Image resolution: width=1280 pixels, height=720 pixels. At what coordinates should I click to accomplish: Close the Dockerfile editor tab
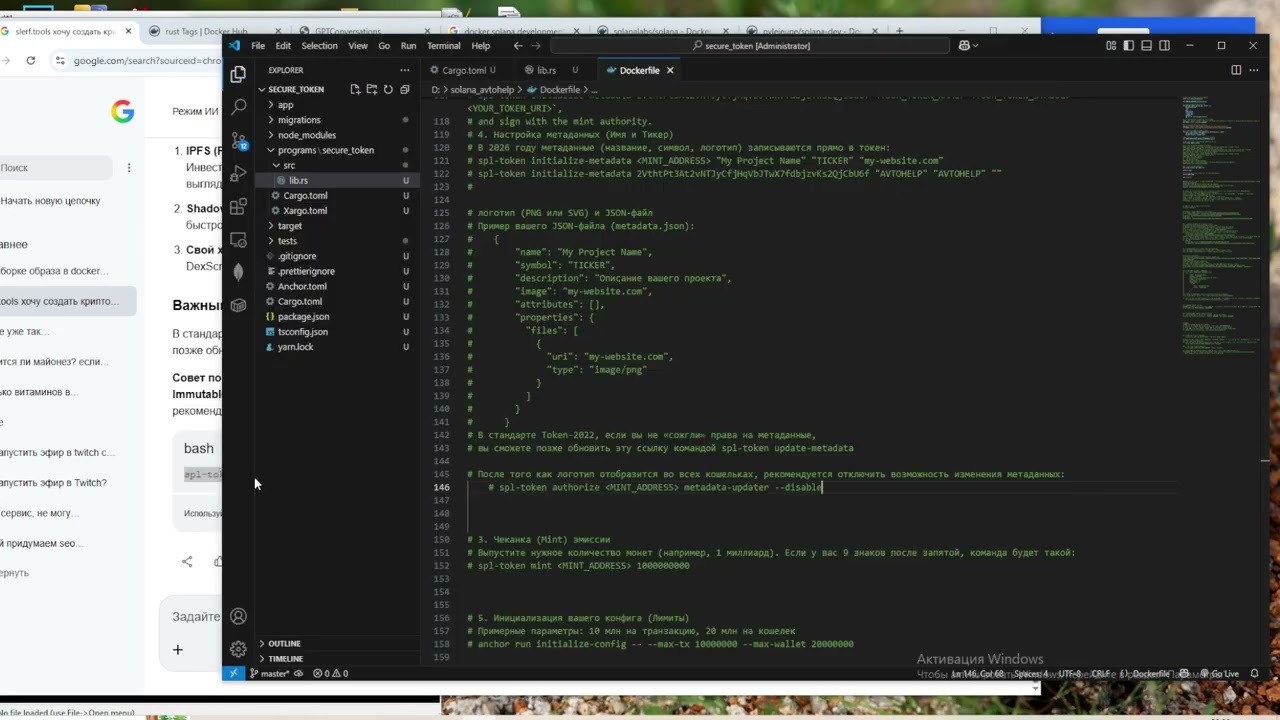(x=670, y=70)
